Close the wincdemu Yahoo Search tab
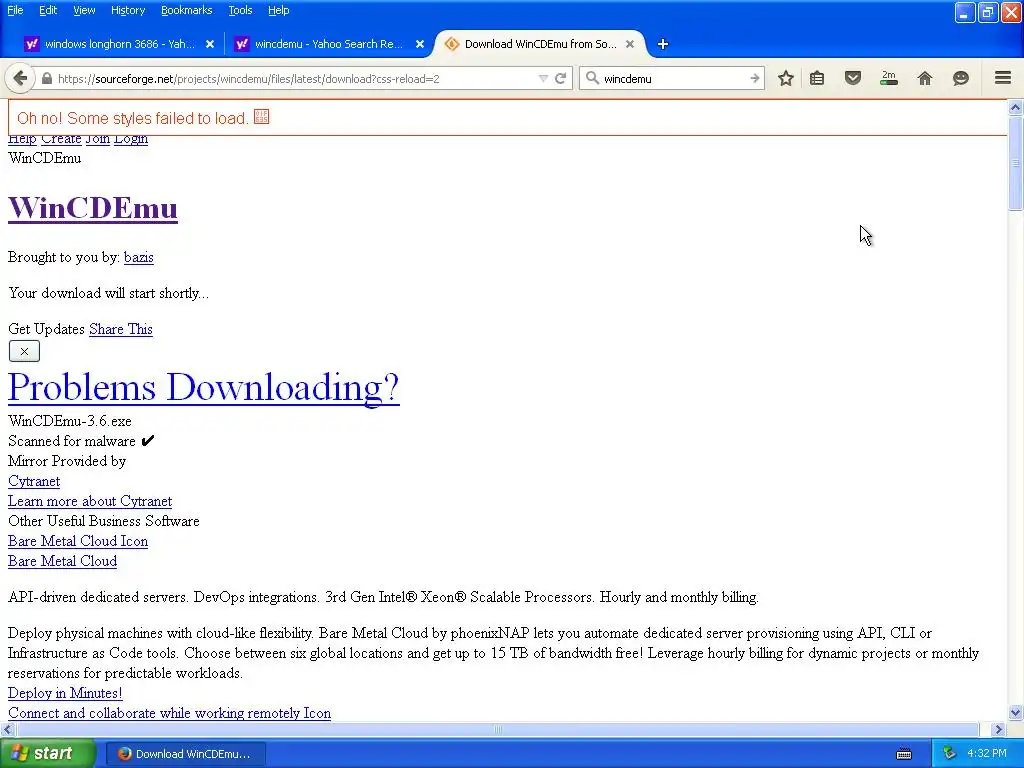 click(420, 44)
